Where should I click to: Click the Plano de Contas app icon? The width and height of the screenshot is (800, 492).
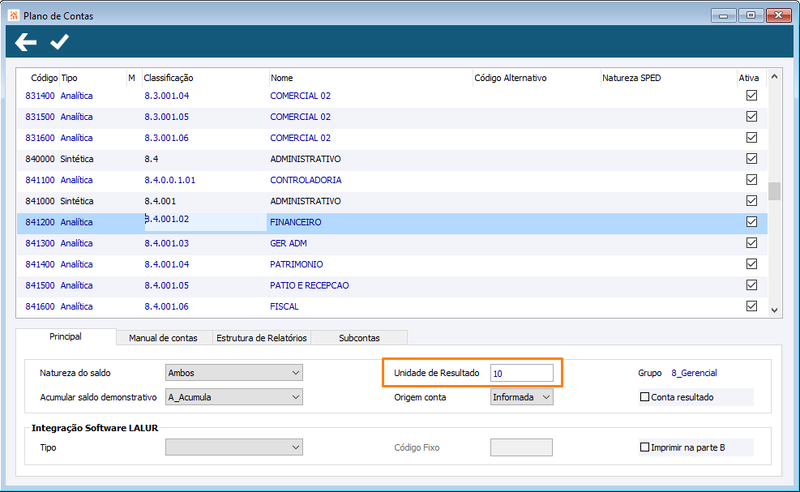click(x=14, y=15)
